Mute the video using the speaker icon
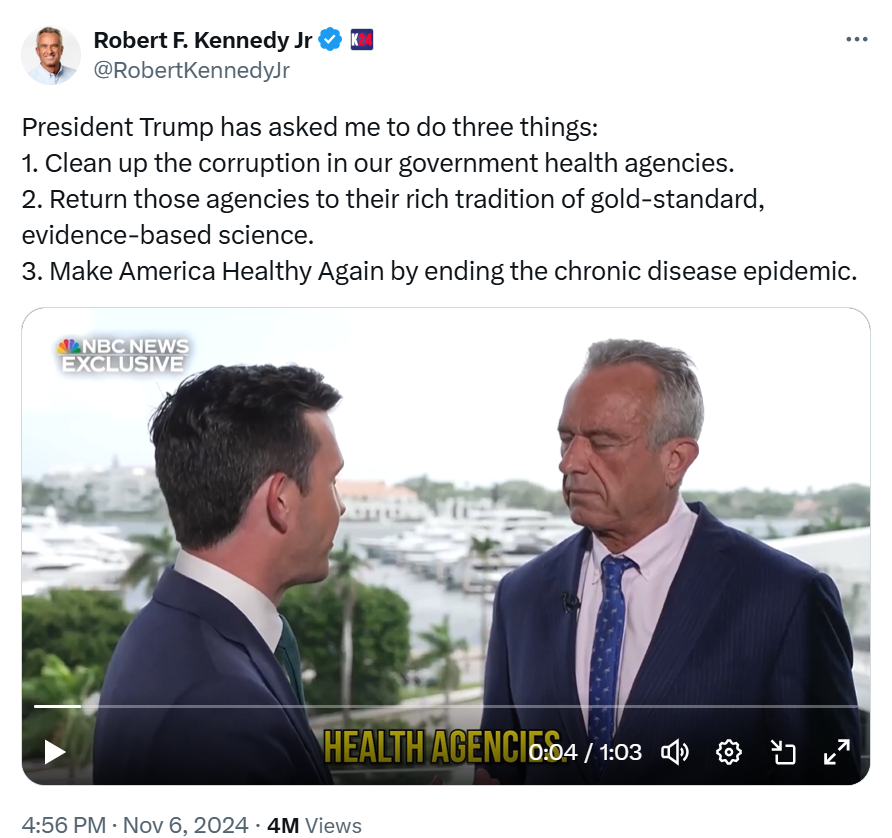 tap(675, 752)
